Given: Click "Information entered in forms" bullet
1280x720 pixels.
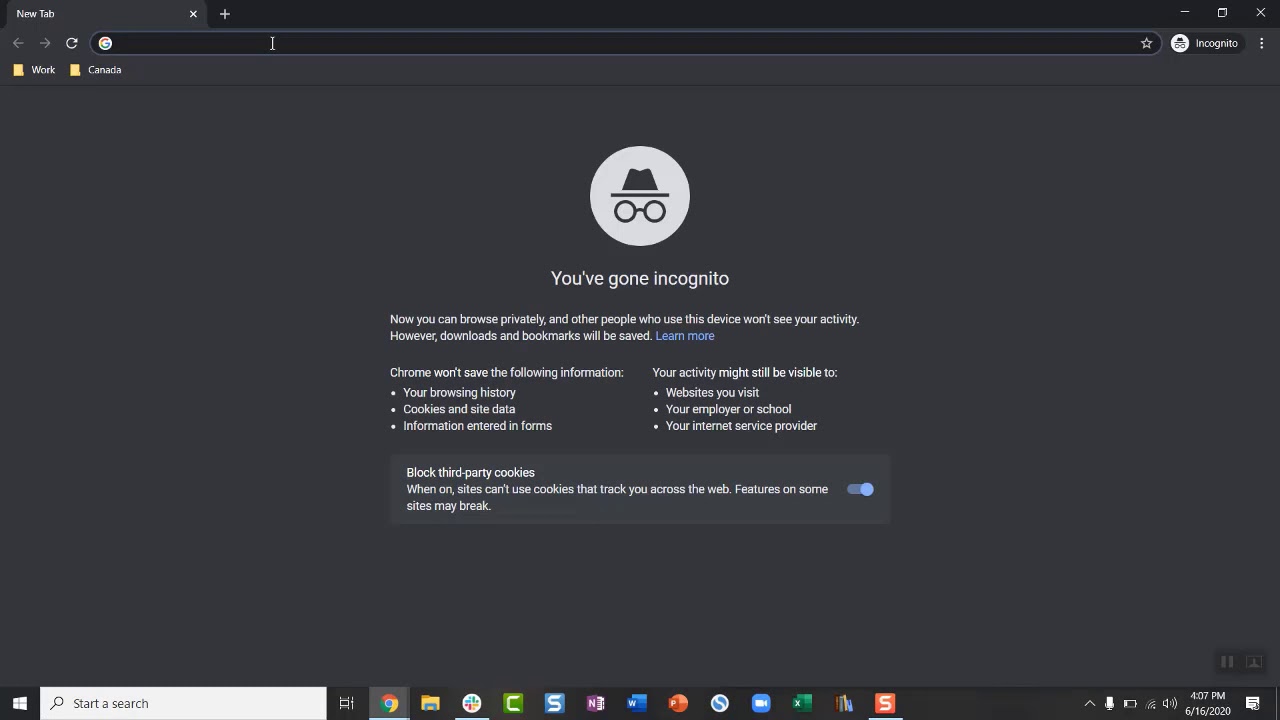Looking at the screenshot, I should coord(477,426).
